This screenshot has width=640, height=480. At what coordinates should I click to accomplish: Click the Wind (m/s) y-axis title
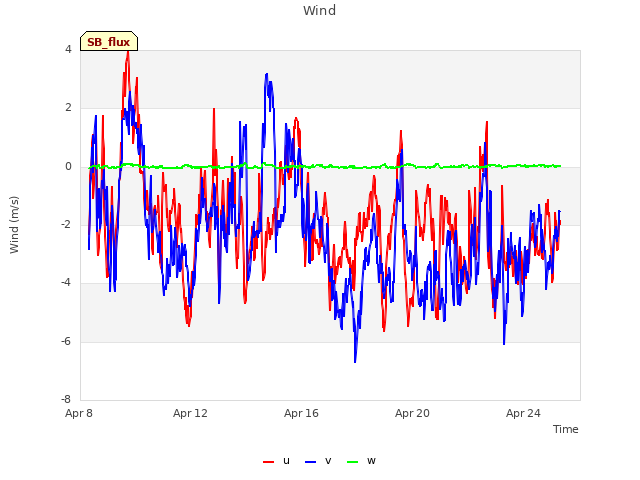click(14, 225)
